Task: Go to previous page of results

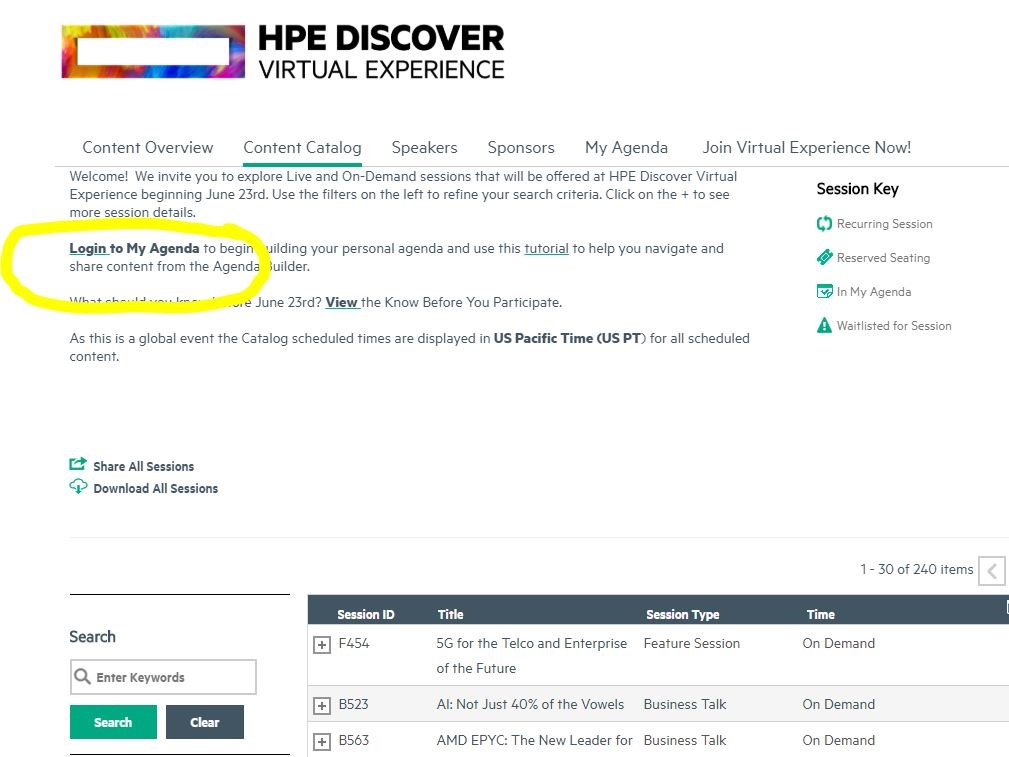Action: coord(991,570)
